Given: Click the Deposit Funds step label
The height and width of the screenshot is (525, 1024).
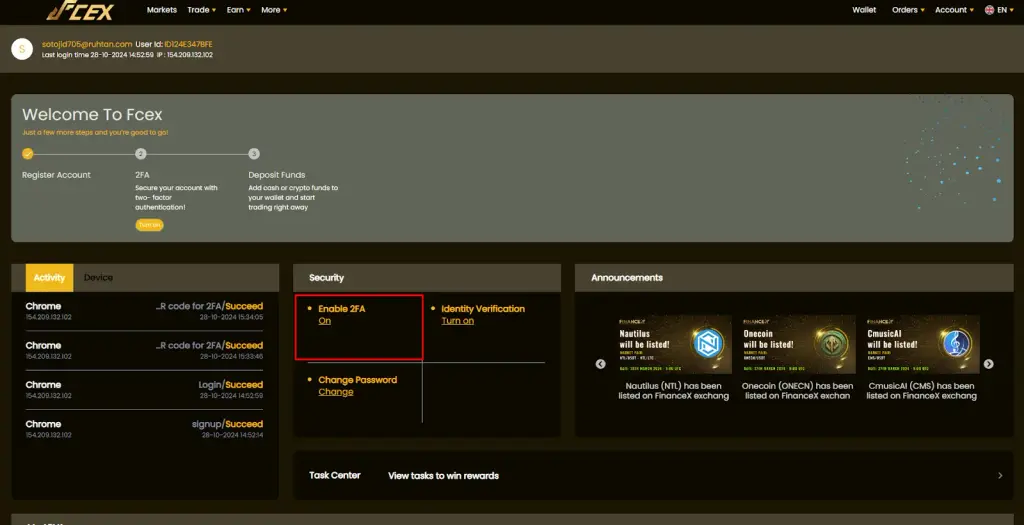Looking at the screenshot, I should pos(277,175).
